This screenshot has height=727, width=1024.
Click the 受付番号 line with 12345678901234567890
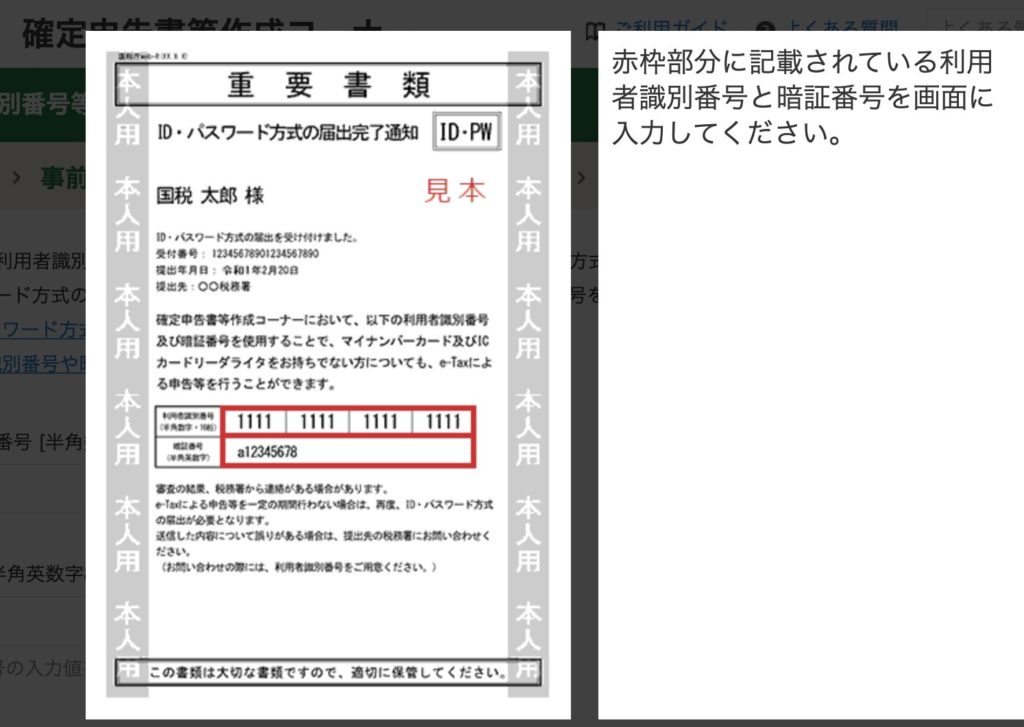click(x=237, y=253)
